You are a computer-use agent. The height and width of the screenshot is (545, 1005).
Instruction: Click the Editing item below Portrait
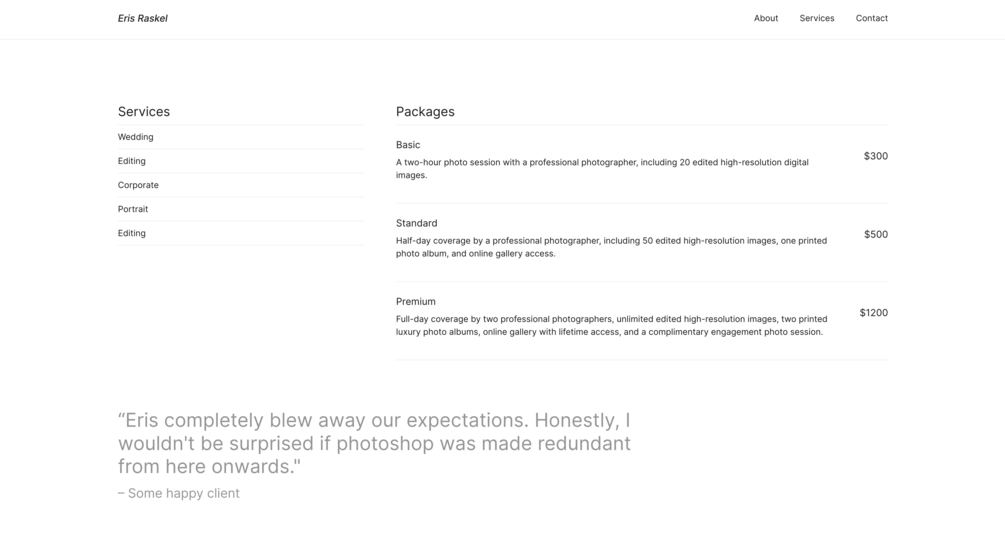click(132, 233)
